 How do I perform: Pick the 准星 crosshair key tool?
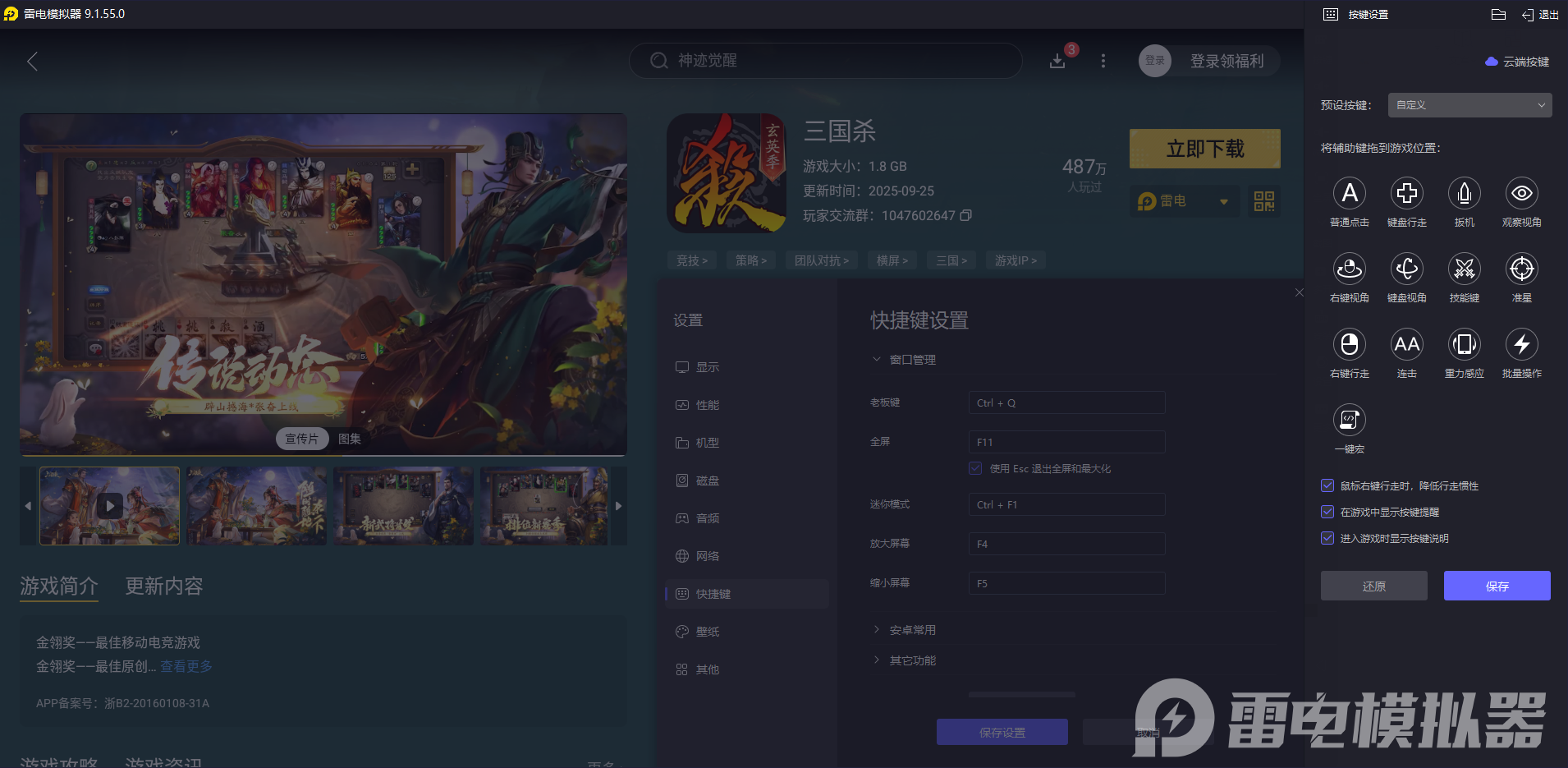(x=1521, y=269)
